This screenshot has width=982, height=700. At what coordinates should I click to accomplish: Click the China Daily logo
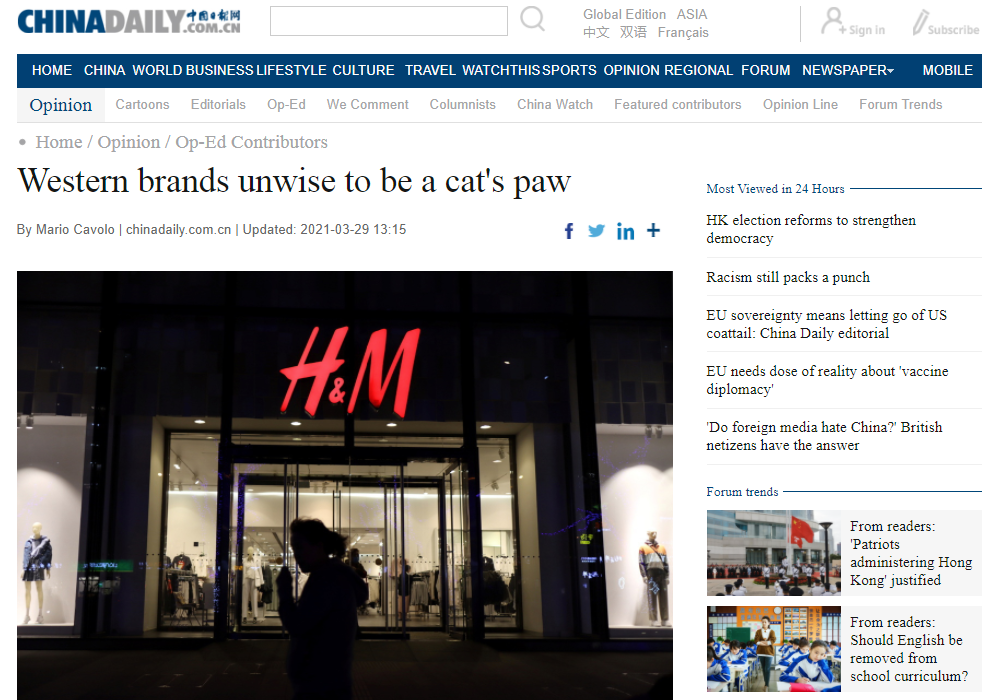tap(129, 21)
